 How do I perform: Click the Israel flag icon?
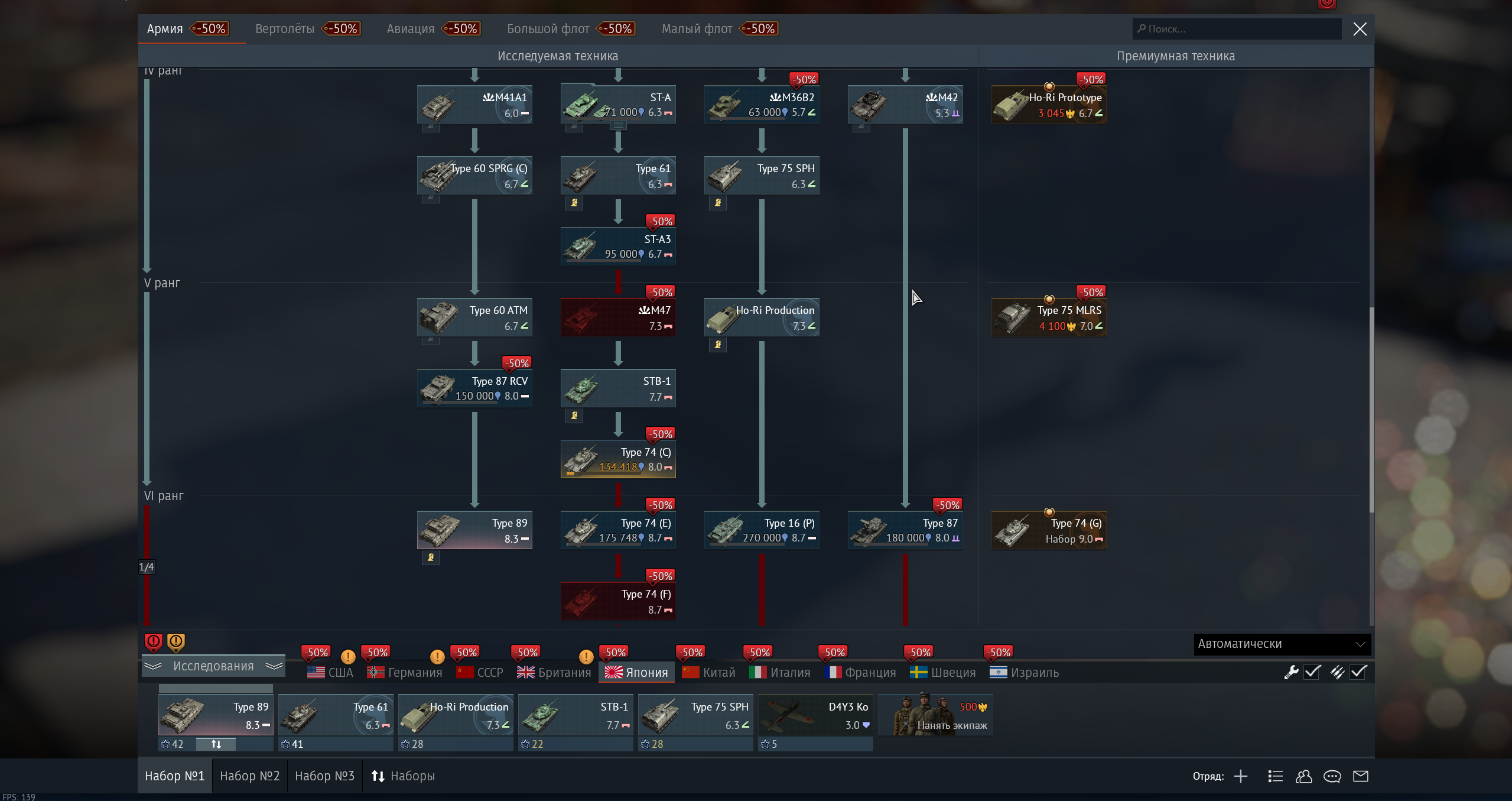(998, 673)
